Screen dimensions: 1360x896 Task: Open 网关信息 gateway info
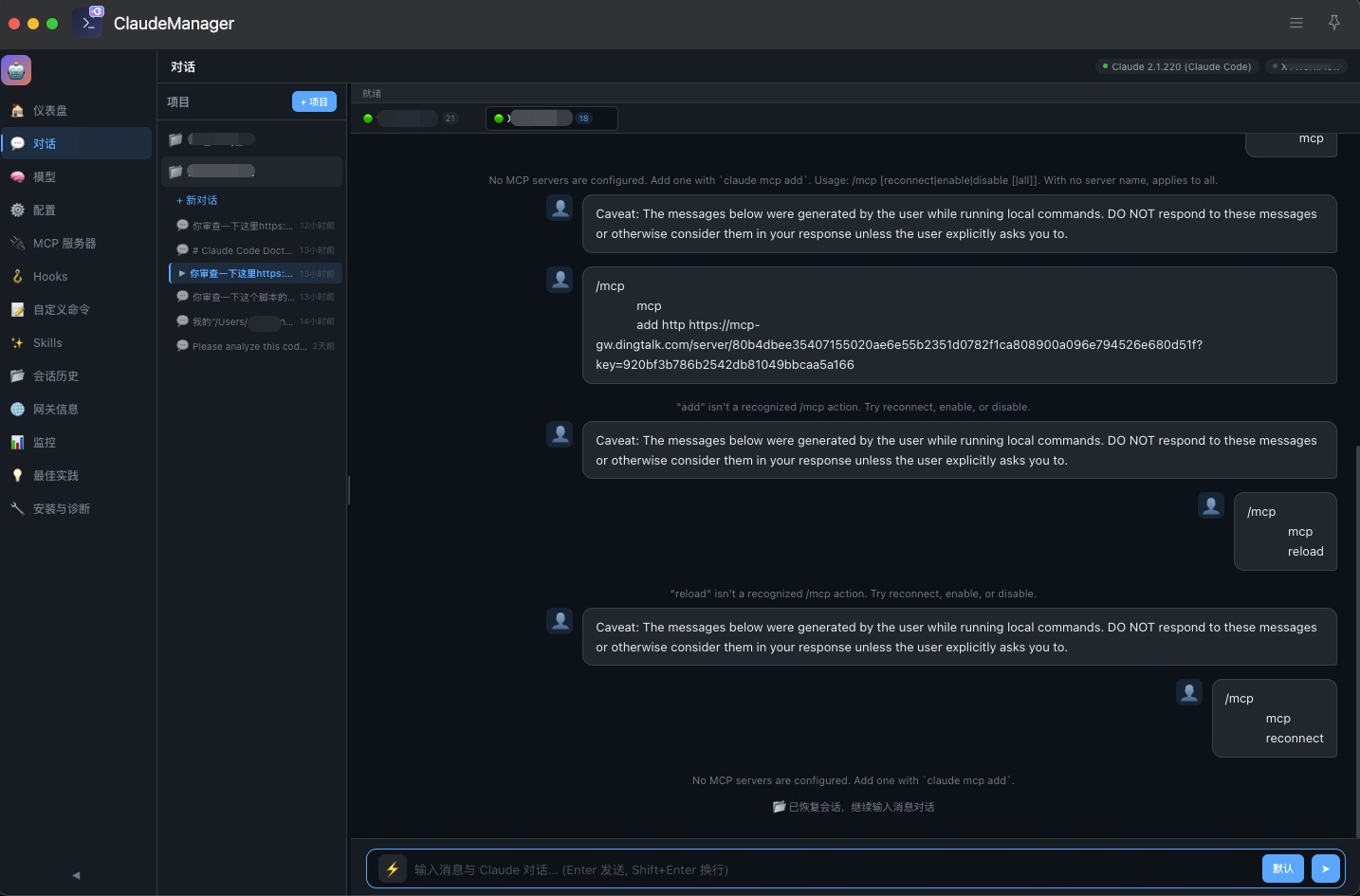click(76, 410)
